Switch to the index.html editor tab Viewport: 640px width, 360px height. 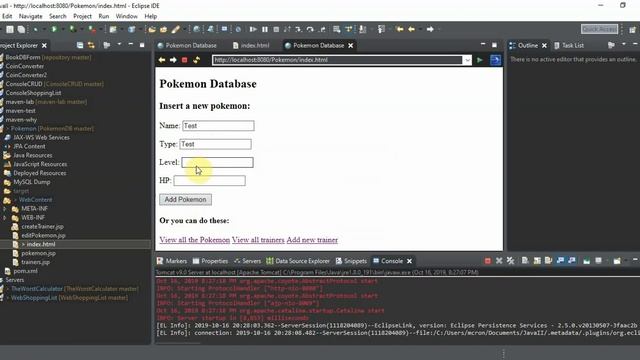tap(251, 45)
